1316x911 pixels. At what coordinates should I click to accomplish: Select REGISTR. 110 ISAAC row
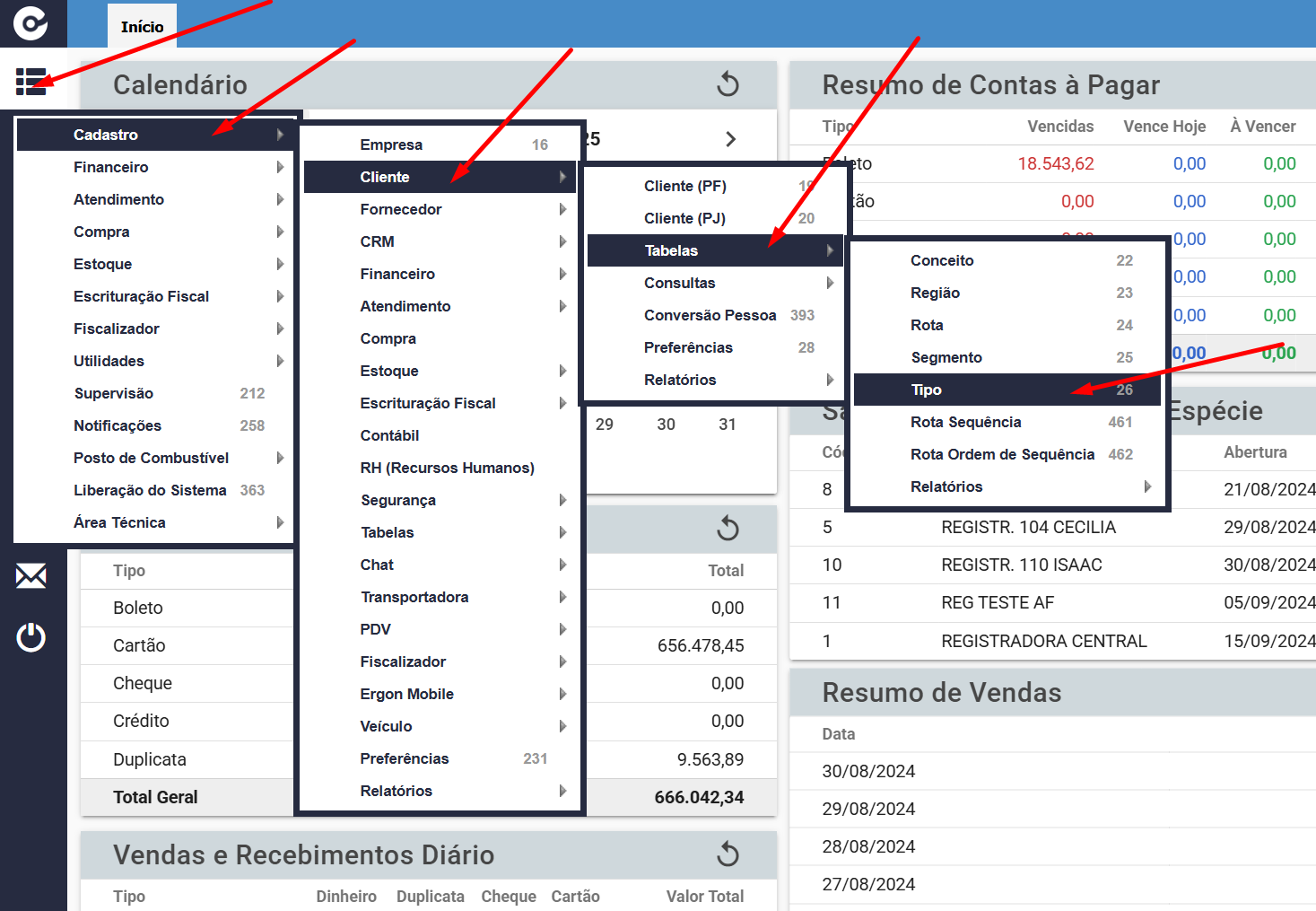[x=1052, y=565]
